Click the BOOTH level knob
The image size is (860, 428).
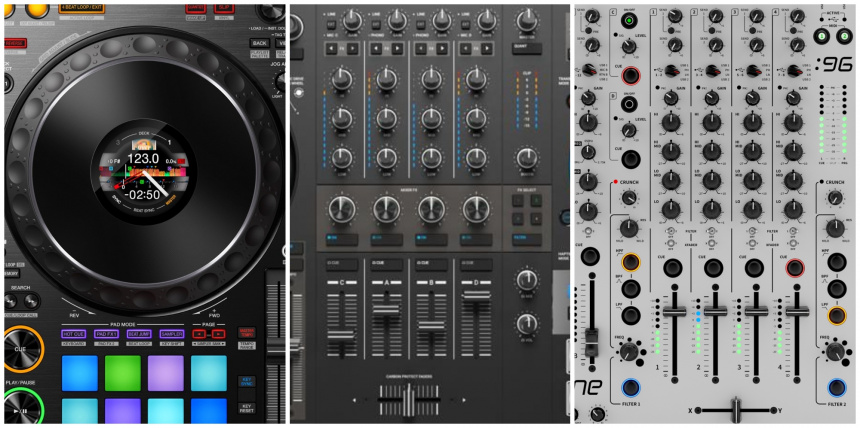[526, 159]
